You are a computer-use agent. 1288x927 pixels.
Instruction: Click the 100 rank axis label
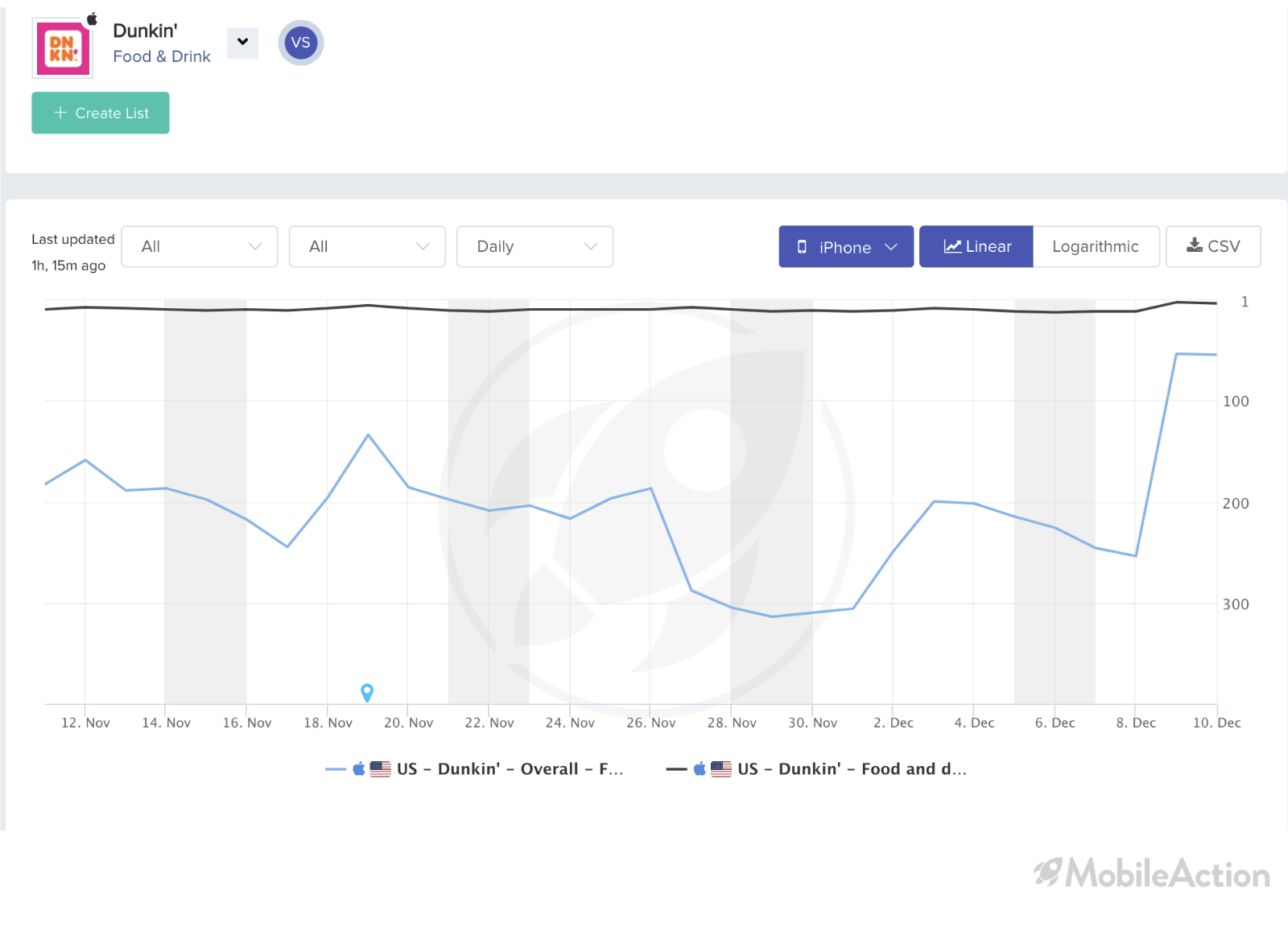pyautogui.click(x=1236, y=402)
